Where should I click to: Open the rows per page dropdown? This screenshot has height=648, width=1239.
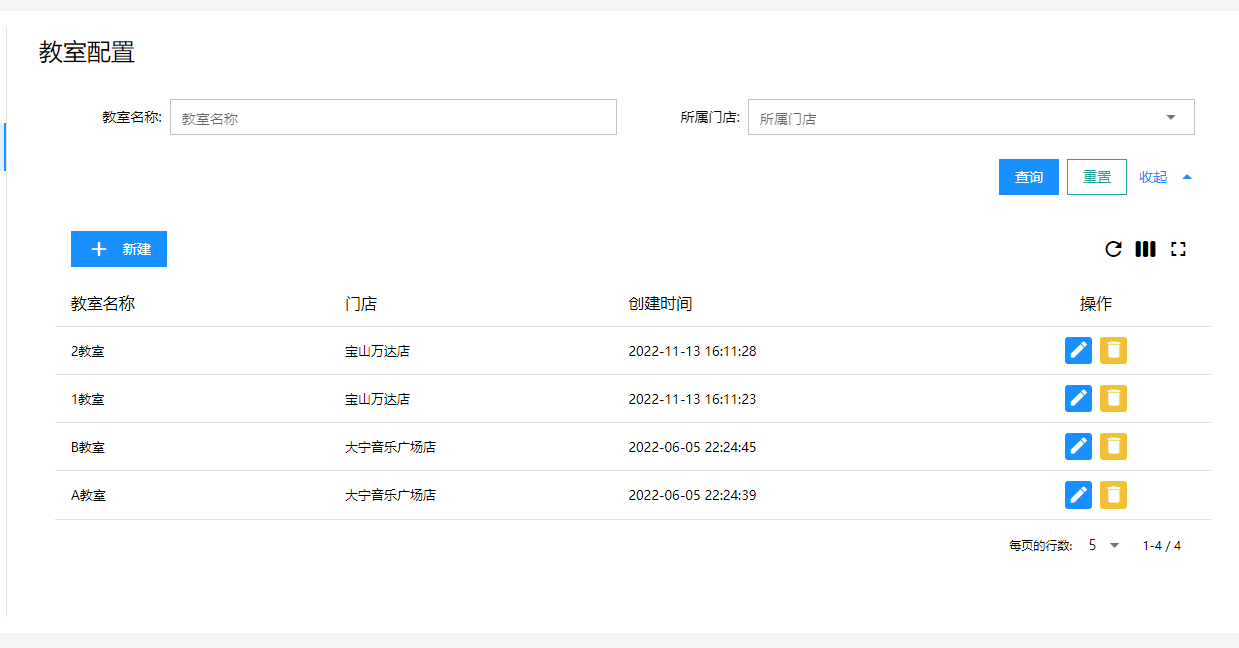[x=1104, y=545]
